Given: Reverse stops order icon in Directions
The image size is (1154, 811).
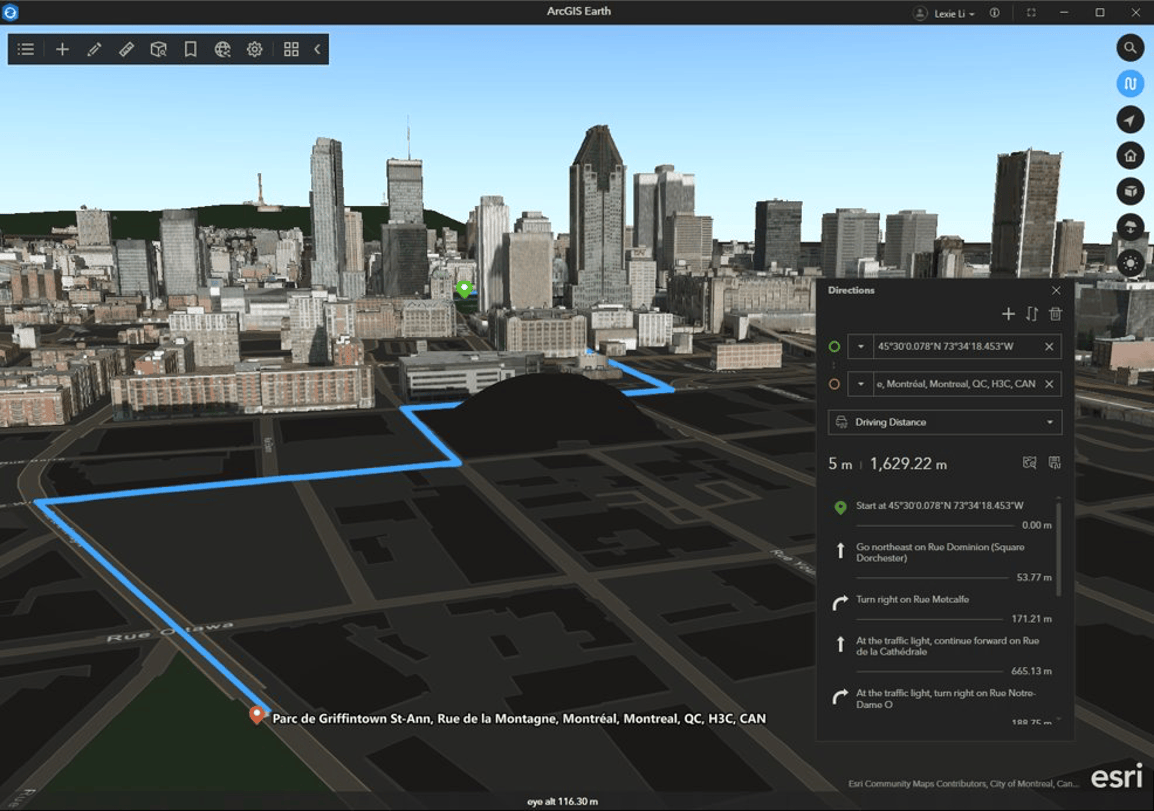Looking at the screenshot, I should tap(1032, 314).
